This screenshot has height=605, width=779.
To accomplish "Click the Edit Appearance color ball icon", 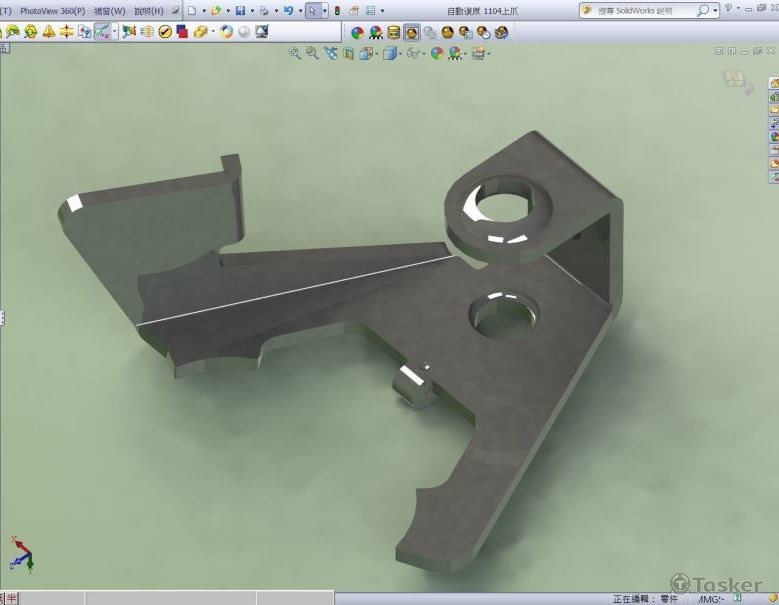I will (x=437, y=53).
